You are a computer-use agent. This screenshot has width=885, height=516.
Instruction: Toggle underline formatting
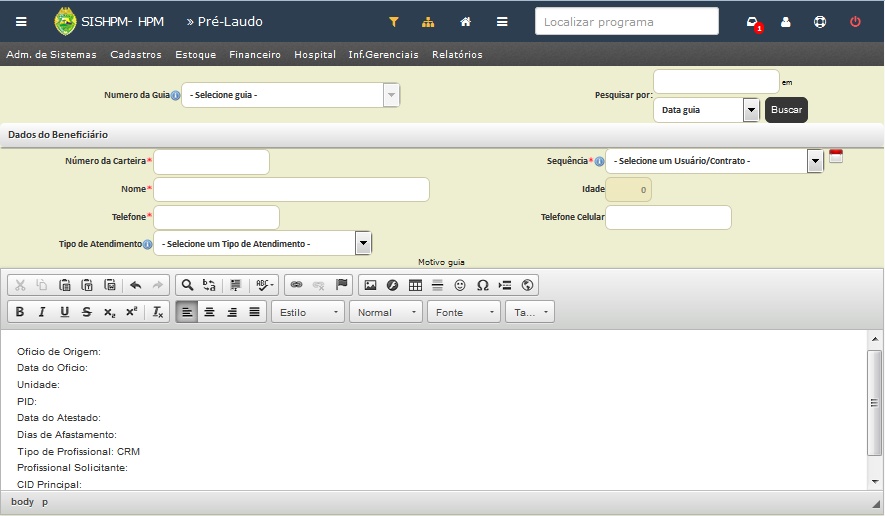point(64,312)
